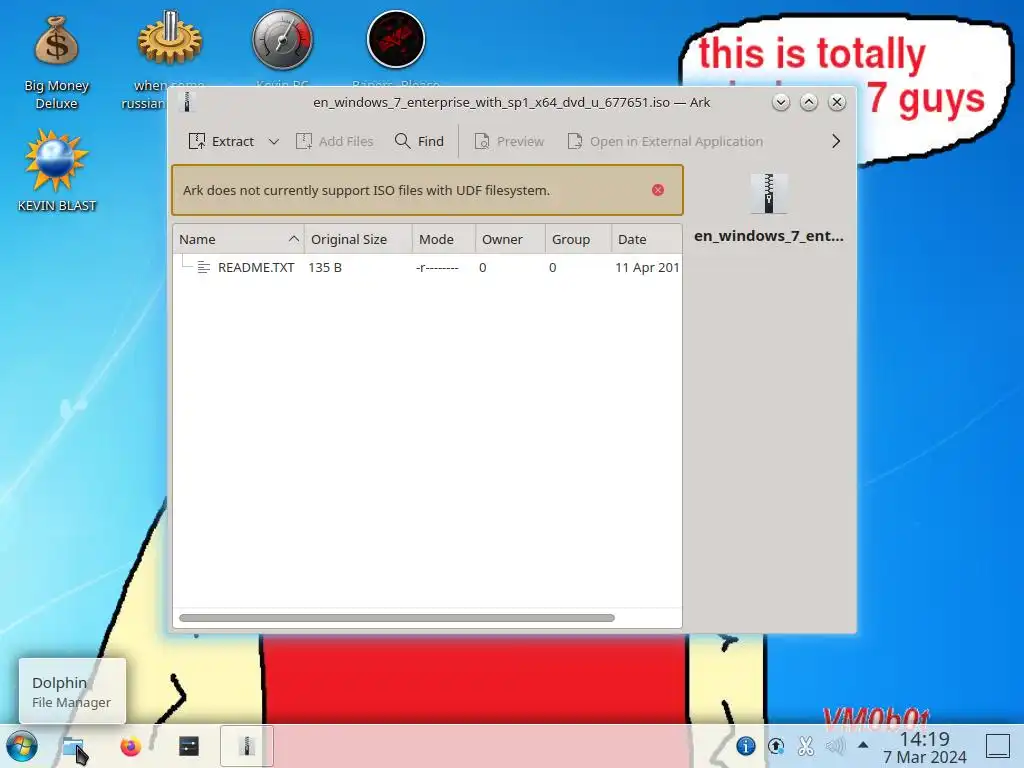Screen dimensions: 1024x768
Task: Click Open in External Application
Action: pos(665,141)
